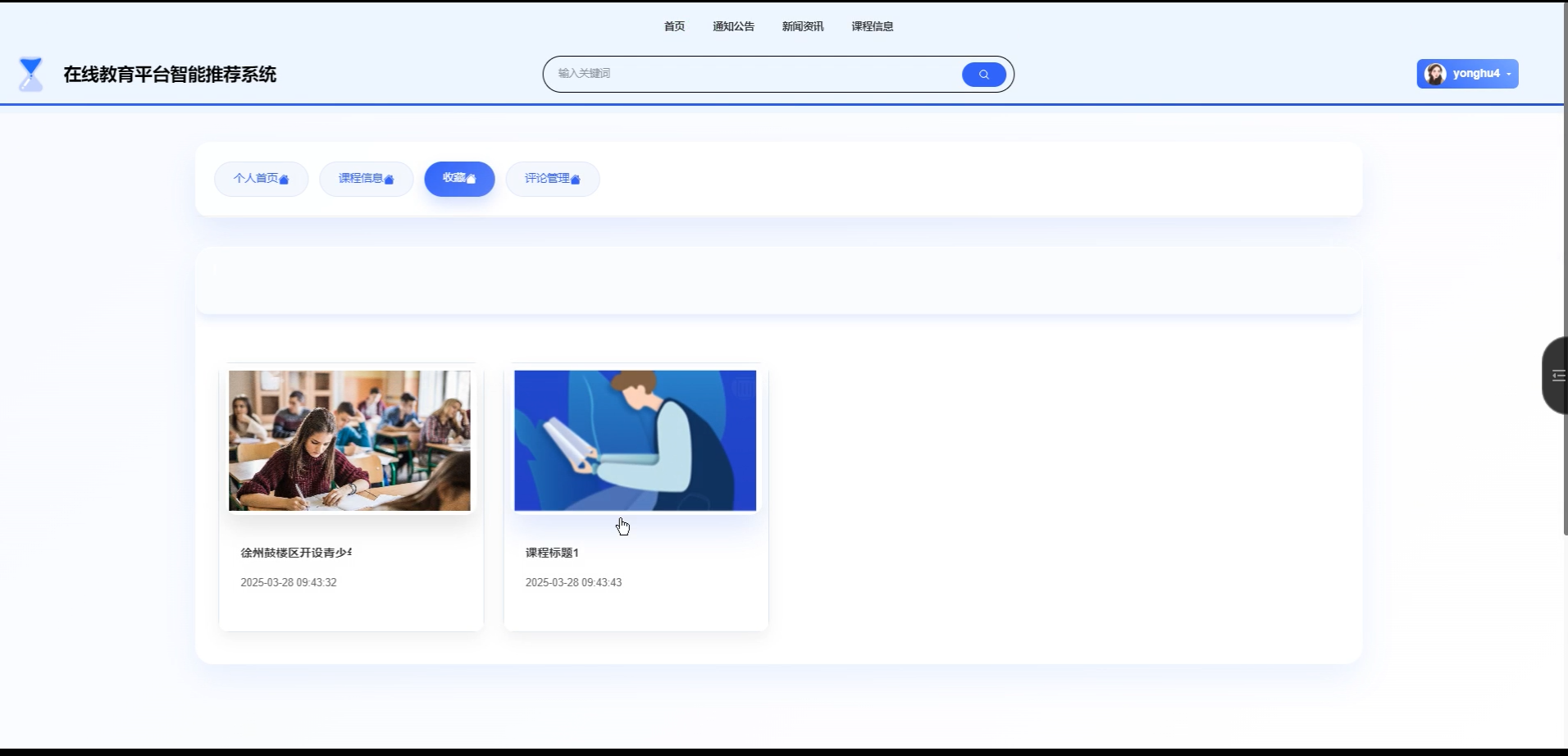
Task: Click the hourglass logo icon
Action: 30,74
